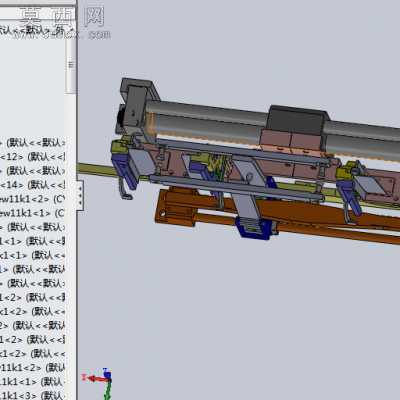
Task: Click the green Y axis of triad
Action: 107,390
